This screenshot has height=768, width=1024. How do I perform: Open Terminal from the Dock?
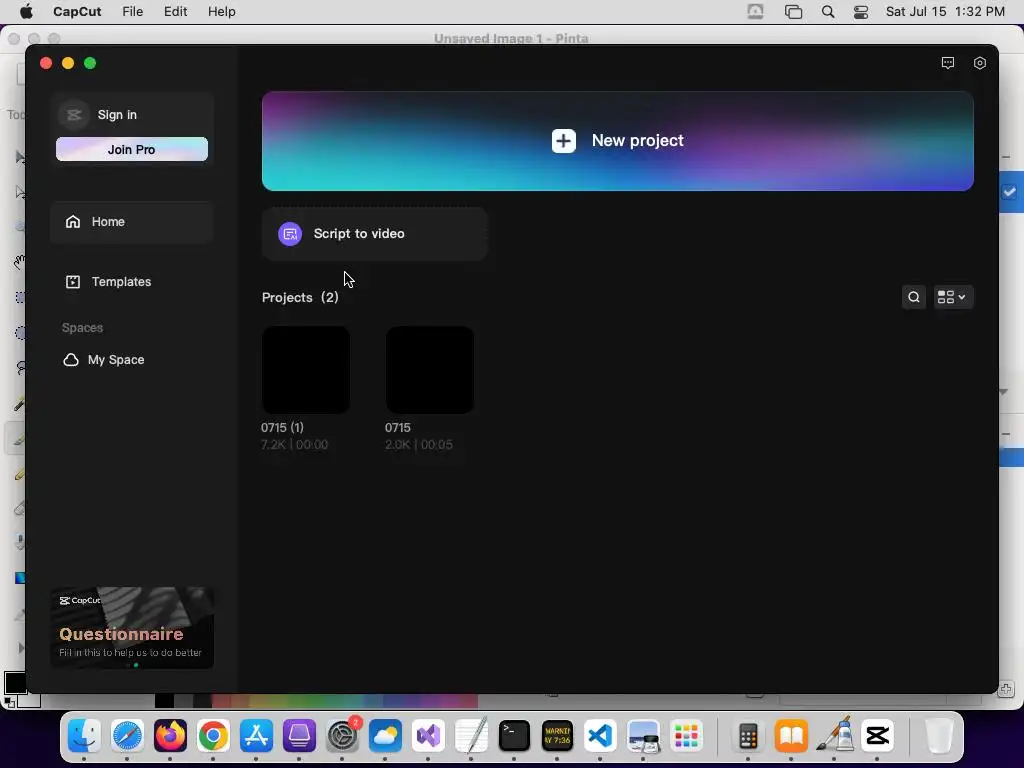point(515,736)
